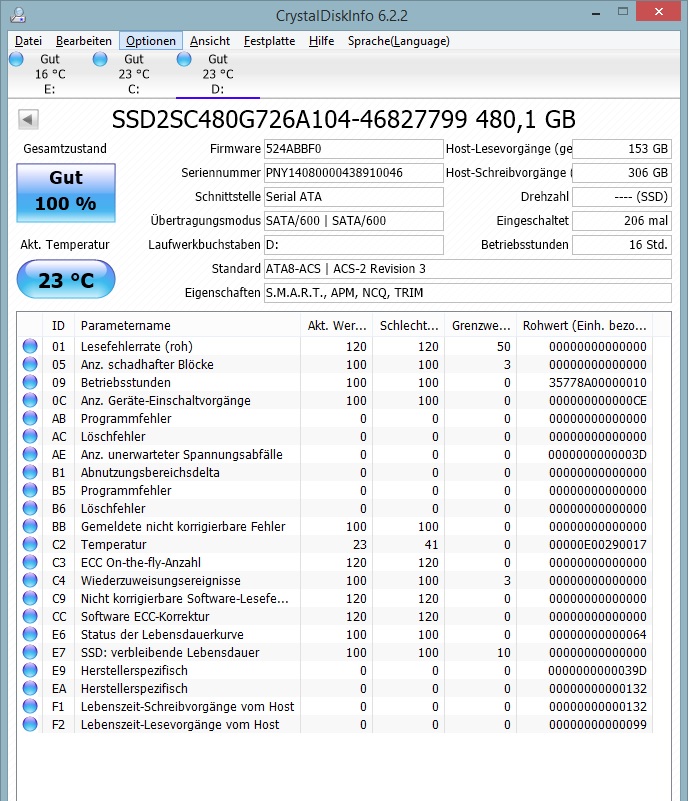Click the Übertragungsmodus SATA/600 field
The image size is (690, 801).
pos(353,221)
